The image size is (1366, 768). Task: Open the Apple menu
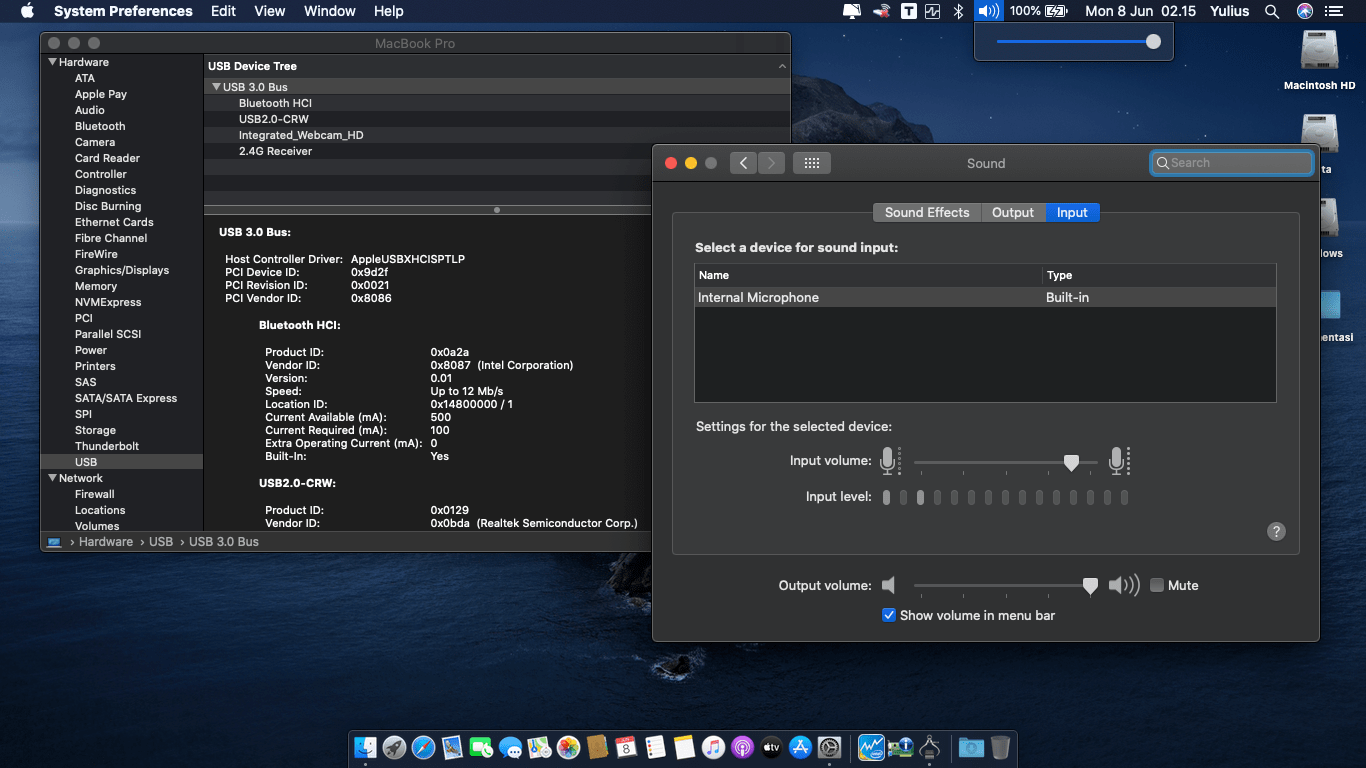27,11
